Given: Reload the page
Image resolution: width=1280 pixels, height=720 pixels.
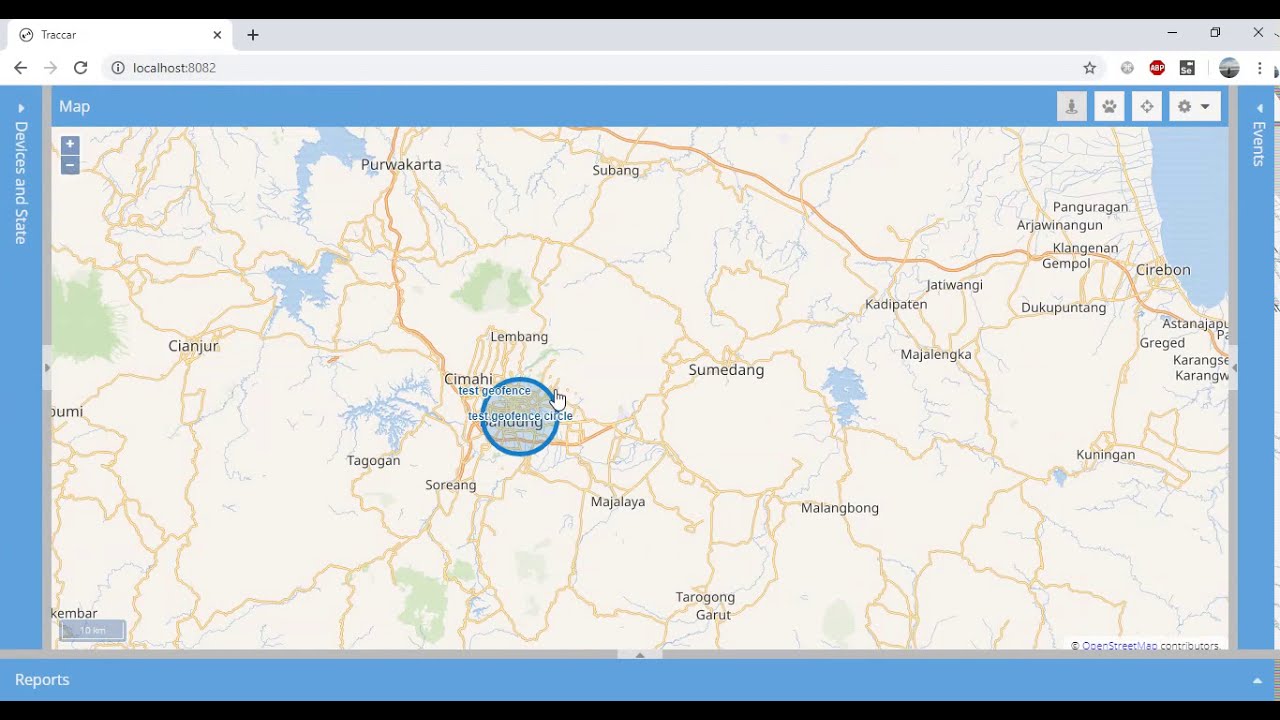Looking at the screenshot, I should 81,68.
